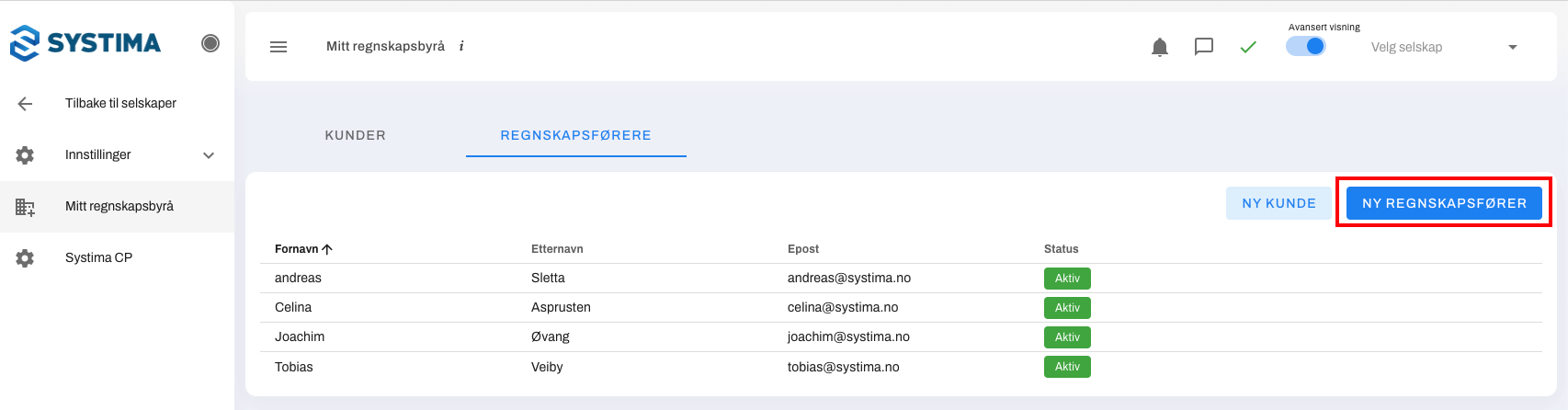The width and height of the screenshot is (1568, 410).
Task: Select first name Celina
Action: click(x=293, y=308)
